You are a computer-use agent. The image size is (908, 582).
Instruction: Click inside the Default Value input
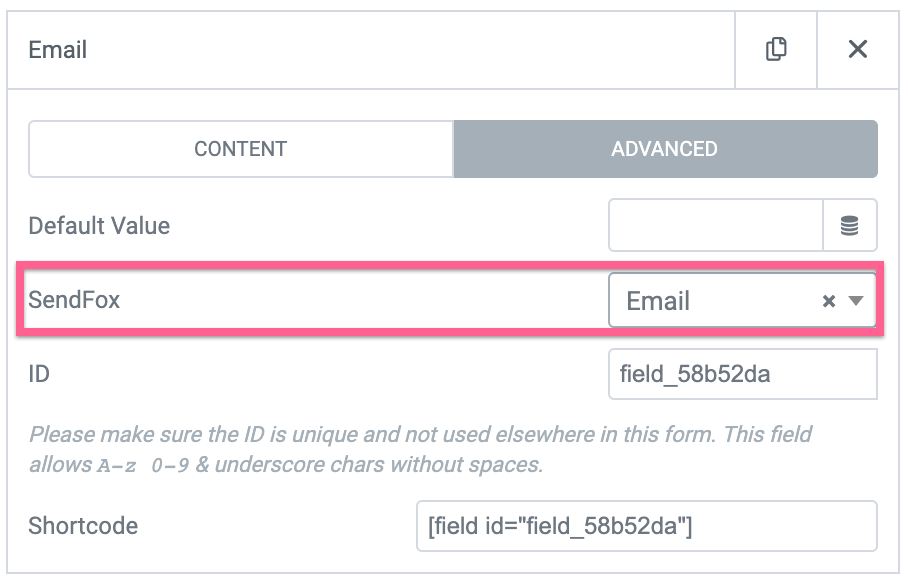coord(715,225)
